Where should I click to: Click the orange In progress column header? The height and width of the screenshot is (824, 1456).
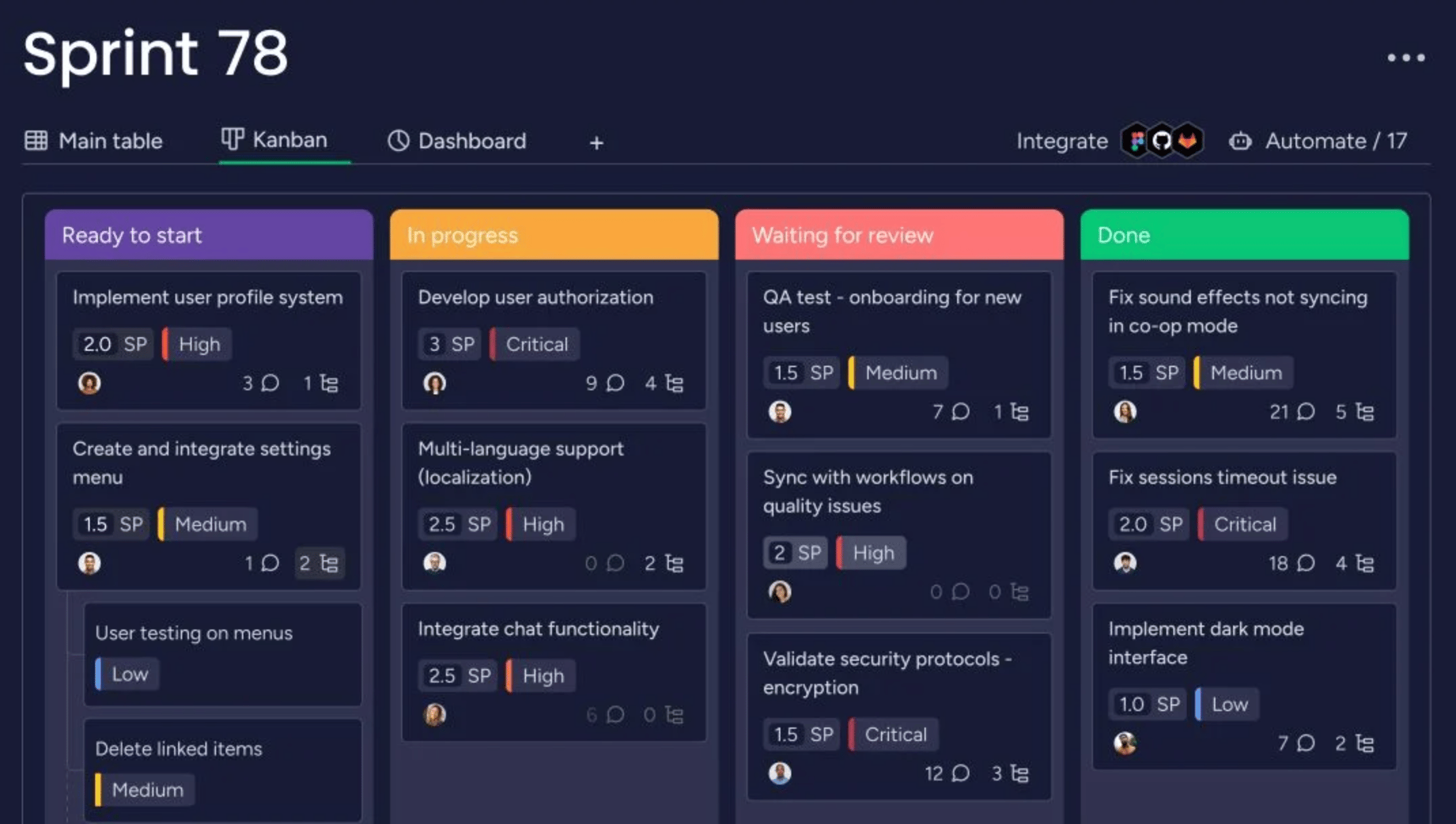pos(553,235)
